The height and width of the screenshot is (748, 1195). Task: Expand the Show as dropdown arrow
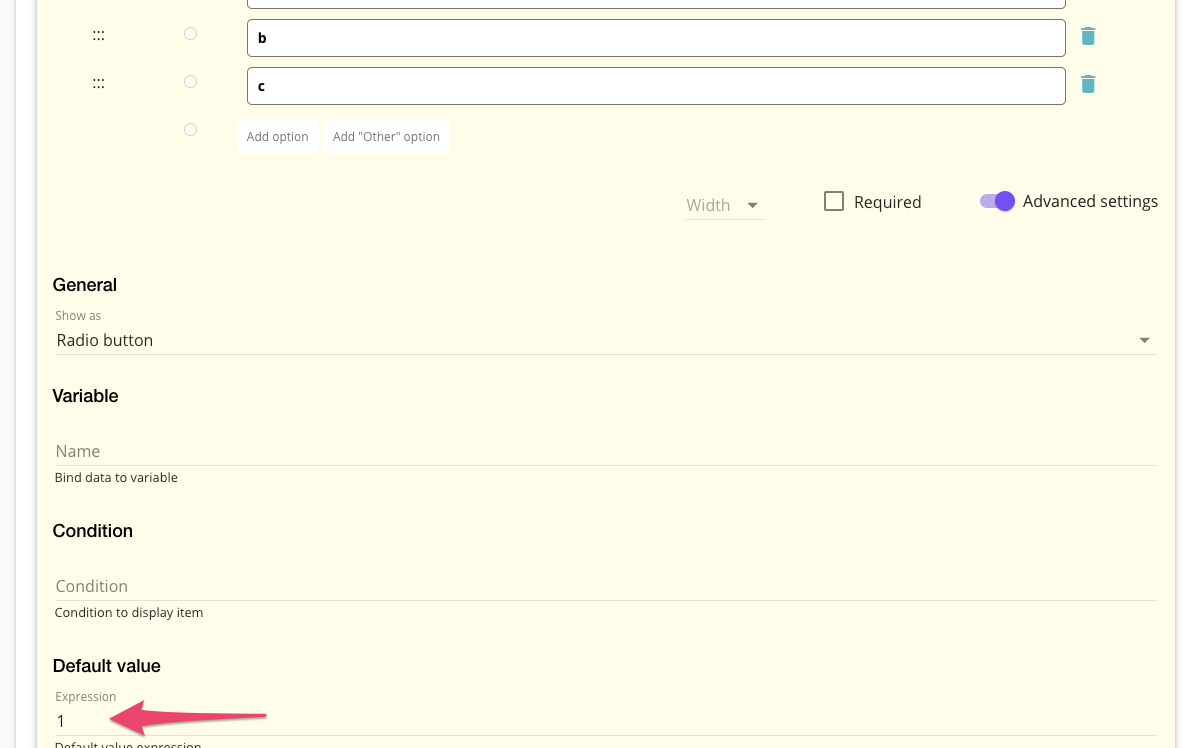pos(1144,341)
